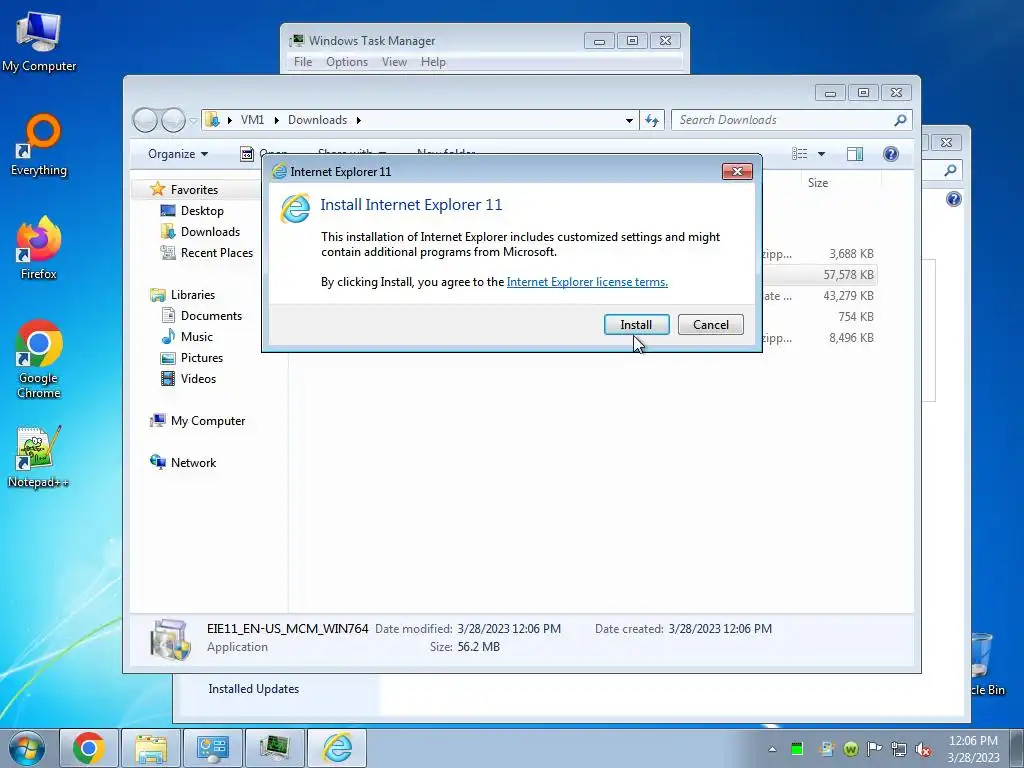
Task: Open the Options menu in Task Manager
Action: pyautogui.click(x=347, y=62)
